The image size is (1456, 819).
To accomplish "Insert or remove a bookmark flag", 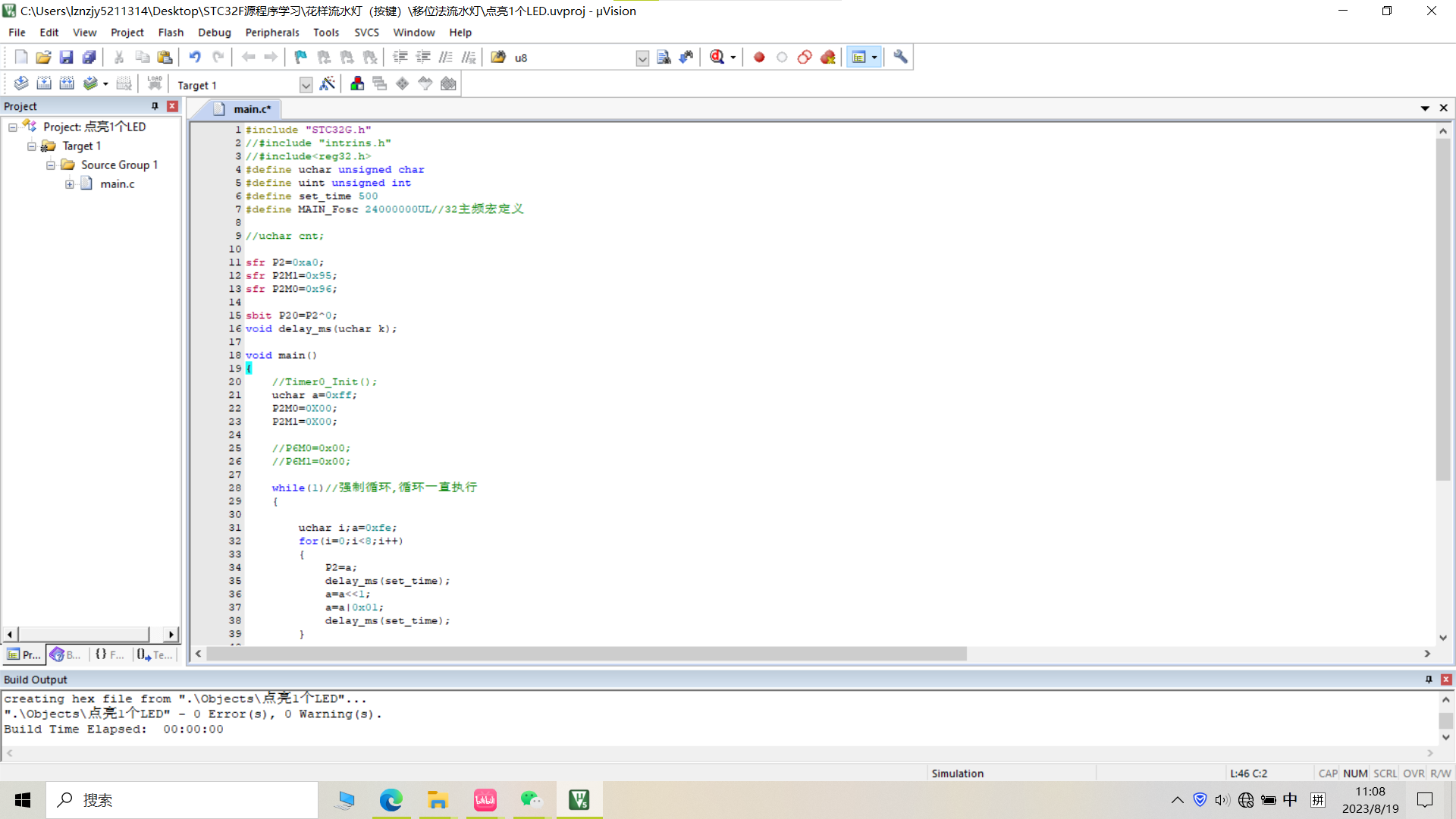I will point(301,57).
